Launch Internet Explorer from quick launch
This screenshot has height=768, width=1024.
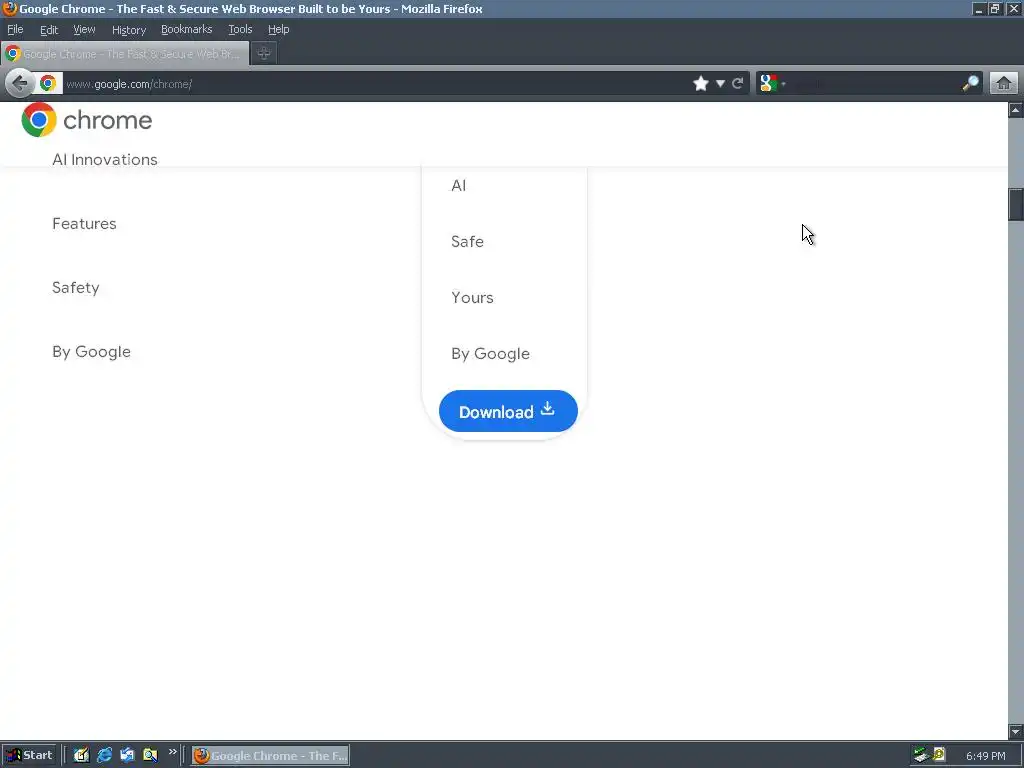click(104, 756)
